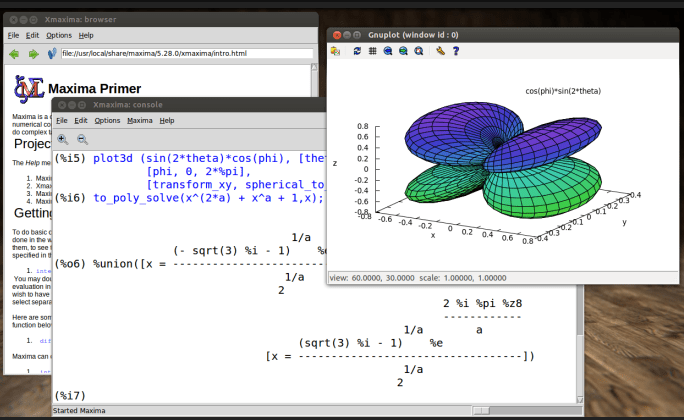Viewport: 684px width, 420px height.
Task: Open Edit menu in Xmaxima browser
Action: (32, 35)
